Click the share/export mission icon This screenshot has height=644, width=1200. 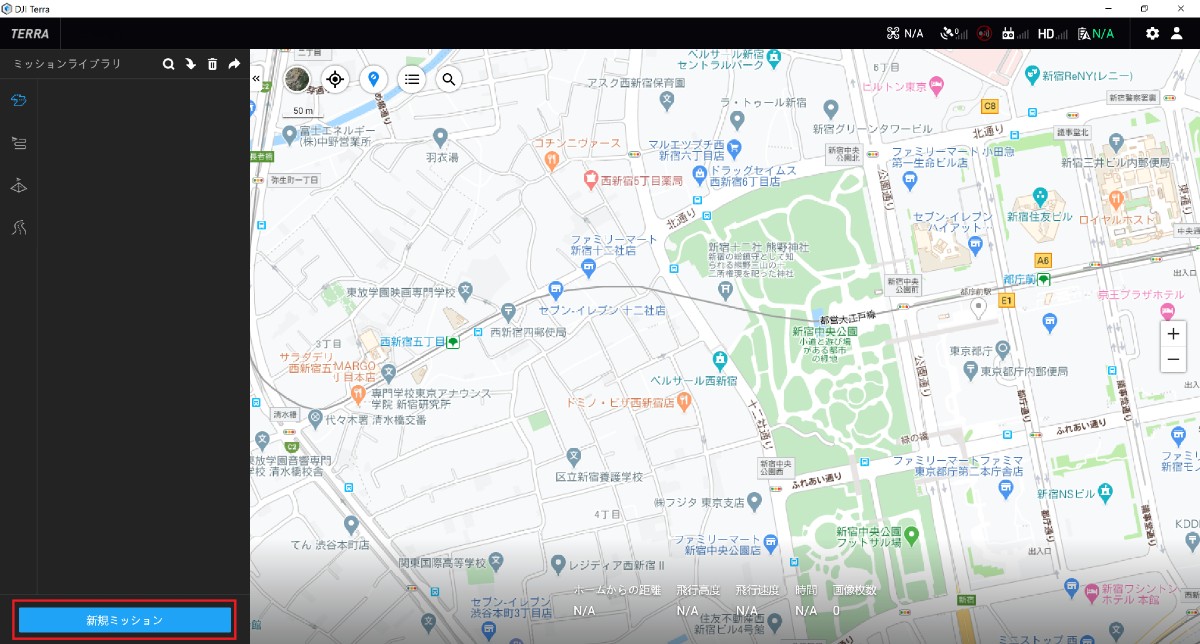click(x=234, y=64)
